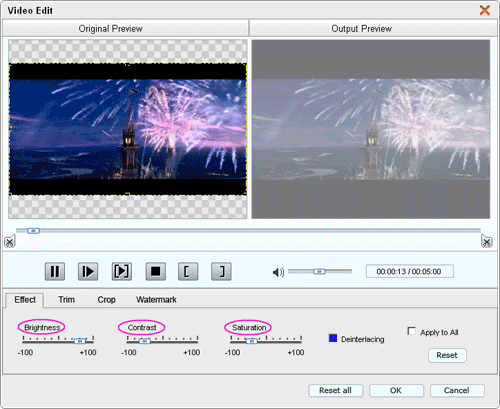Switch to the Effect tab

click(x=25, y=300)
